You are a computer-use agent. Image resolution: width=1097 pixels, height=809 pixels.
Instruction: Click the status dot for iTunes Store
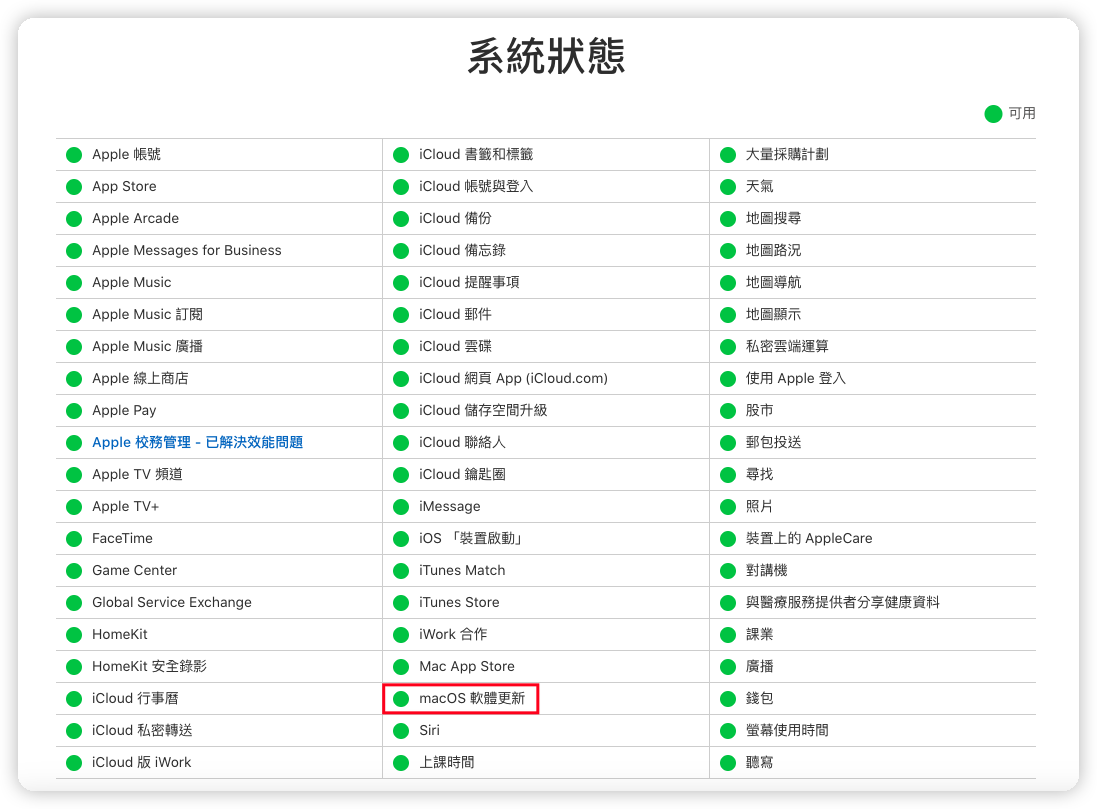click(401, 603)
